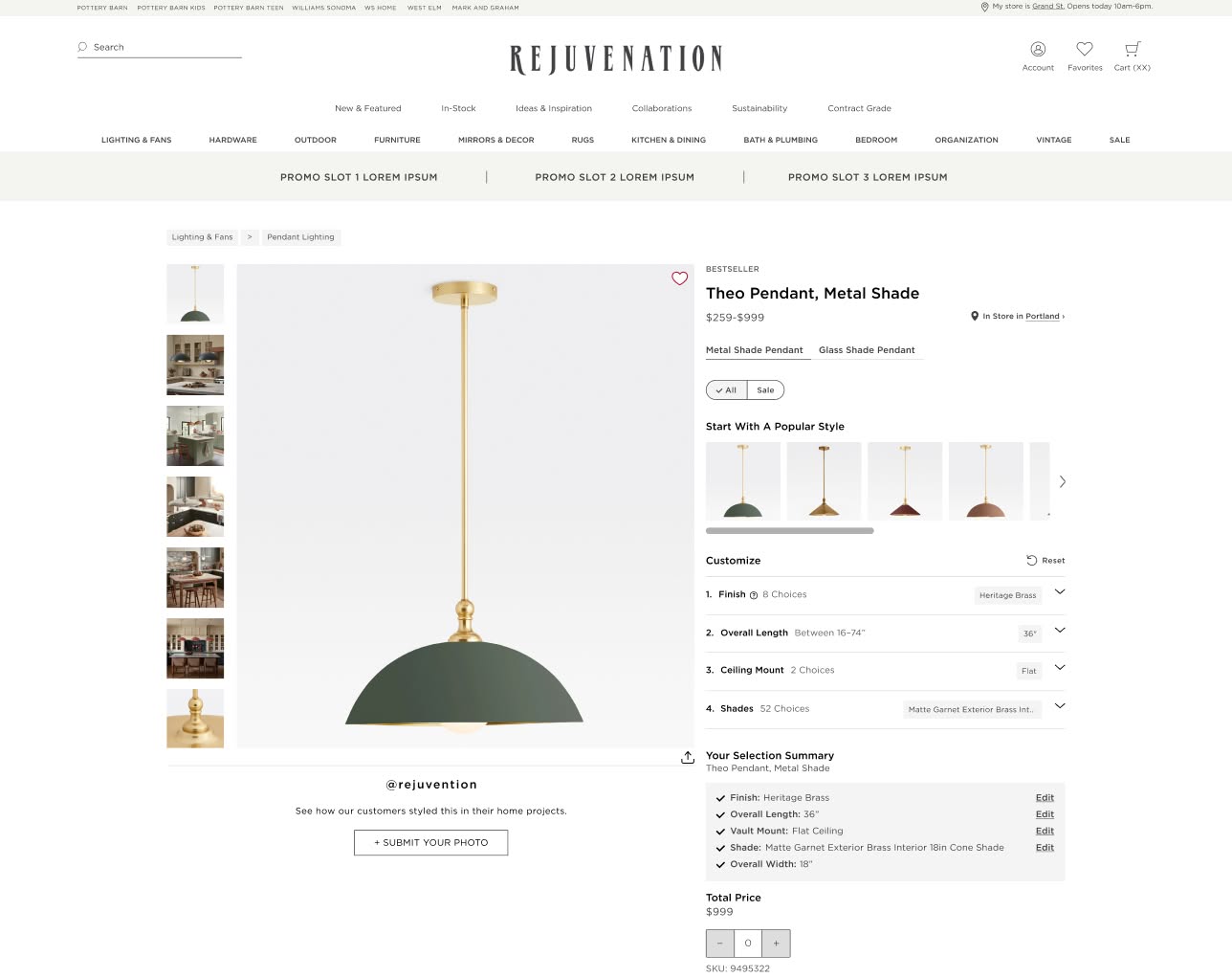
Task: Select the dark green pendant style swatch
Action: click(743, 480)
